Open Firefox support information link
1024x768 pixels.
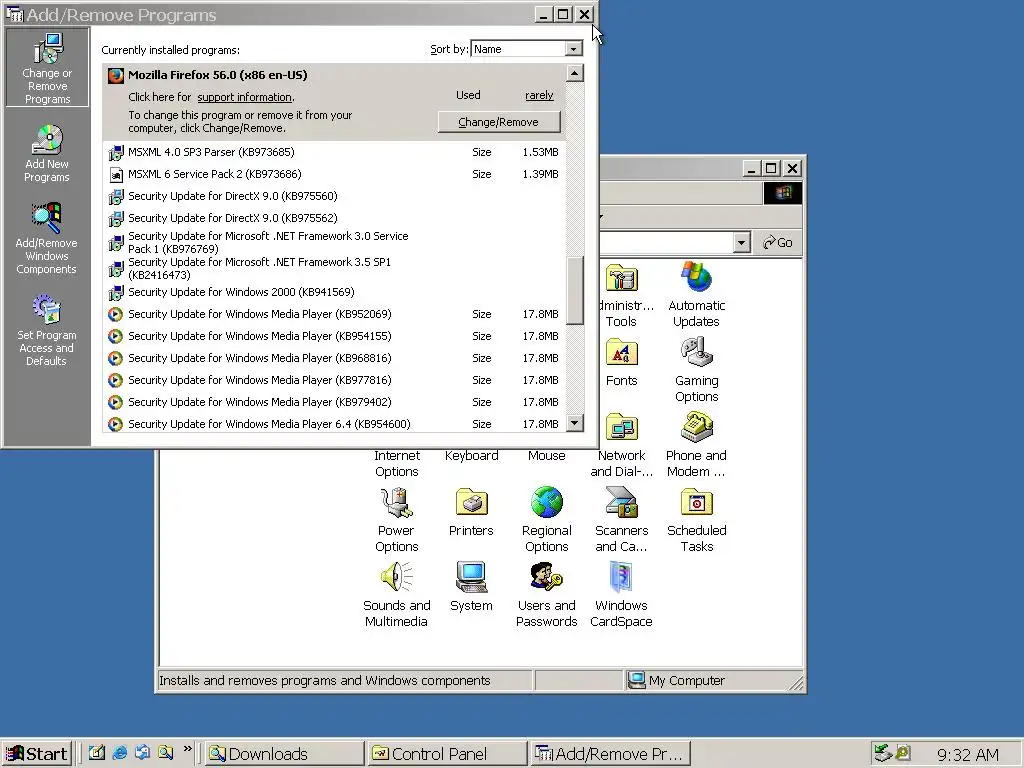tap(245, 97)
